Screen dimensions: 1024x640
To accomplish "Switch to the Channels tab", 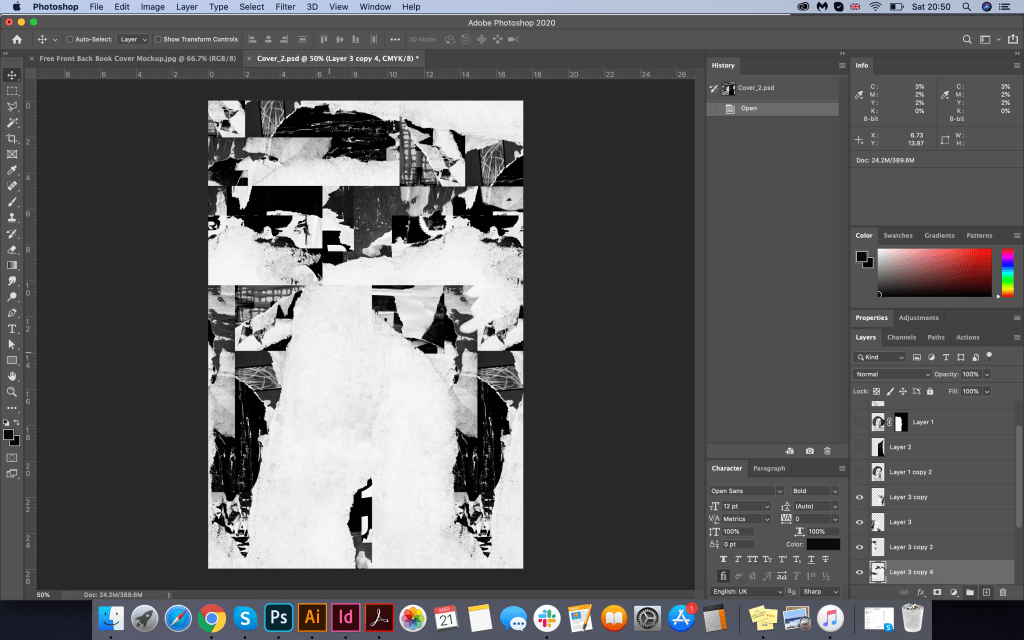I will (901, 337).
